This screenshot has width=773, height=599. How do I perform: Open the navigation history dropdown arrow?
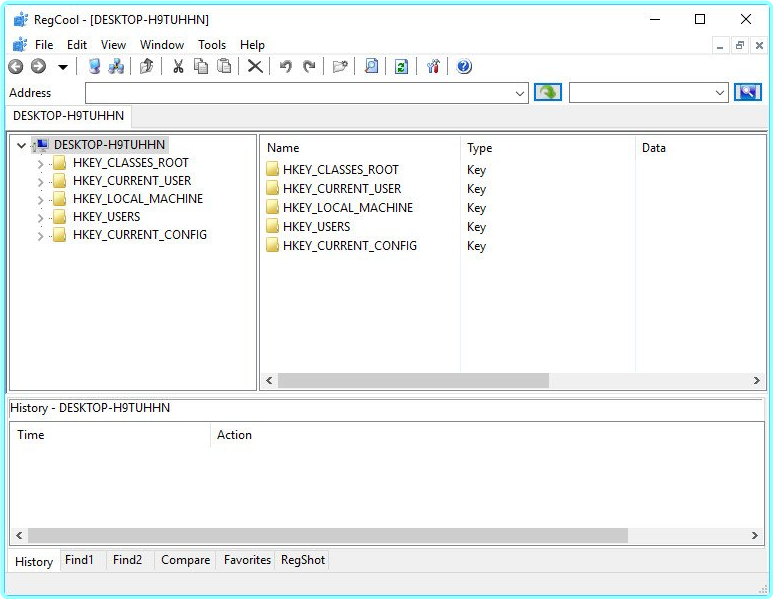[63, 67]
